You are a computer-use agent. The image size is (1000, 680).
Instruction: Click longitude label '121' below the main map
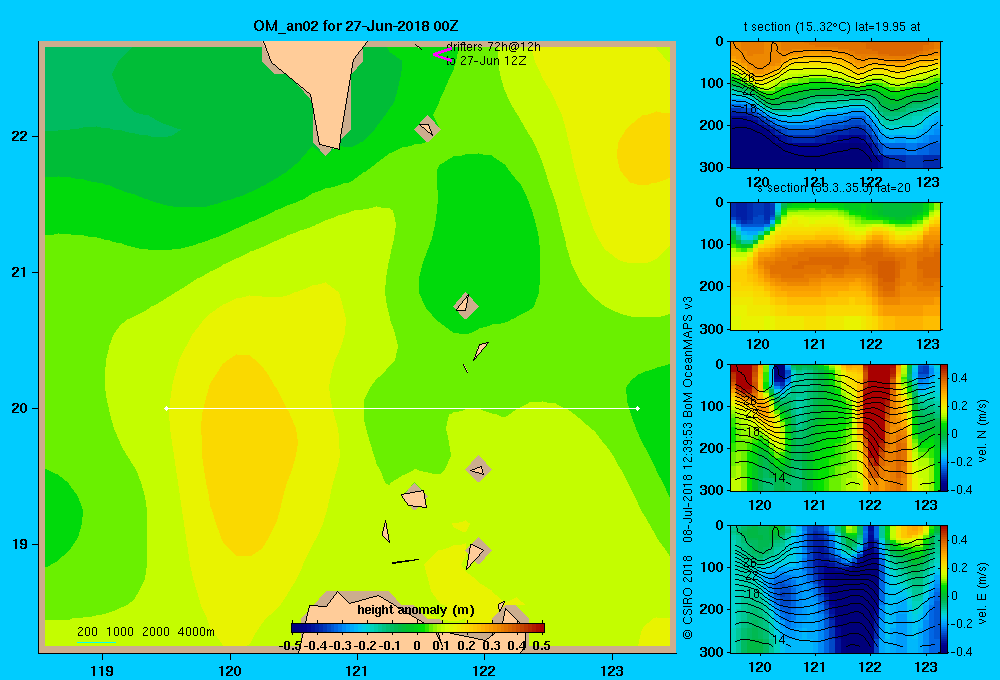tap(357, 670)
